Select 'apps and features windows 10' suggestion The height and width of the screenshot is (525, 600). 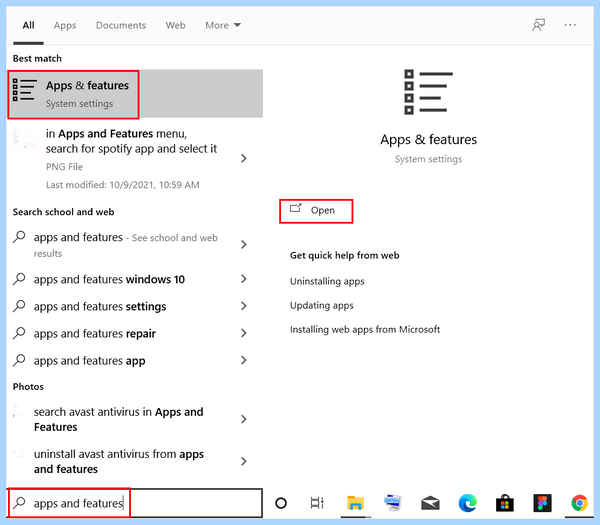coord(109,279)
